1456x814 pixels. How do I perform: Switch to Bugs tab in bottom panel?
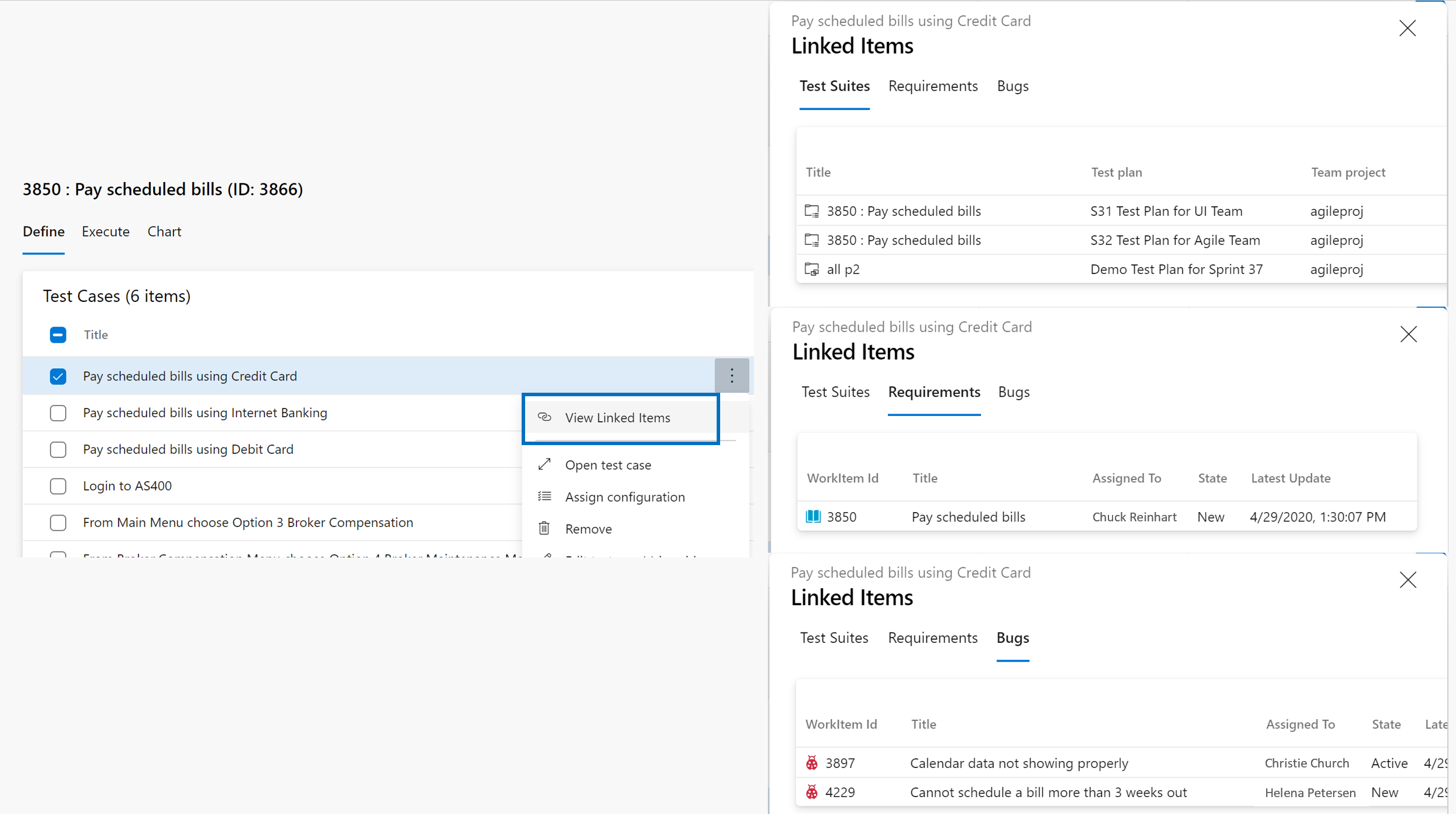tap(1013, 637)
